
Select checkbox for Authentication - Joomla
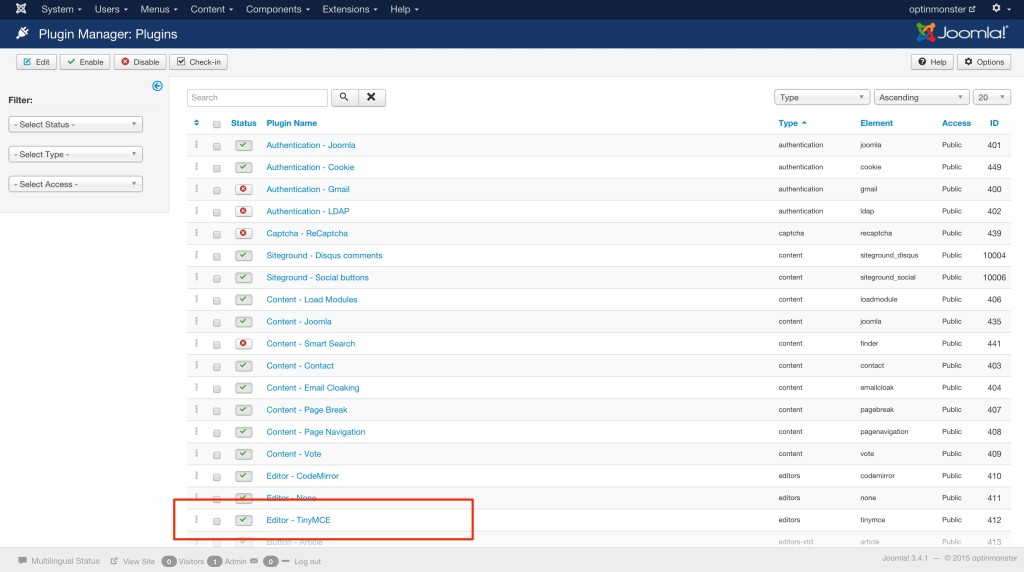click(217, 146)
